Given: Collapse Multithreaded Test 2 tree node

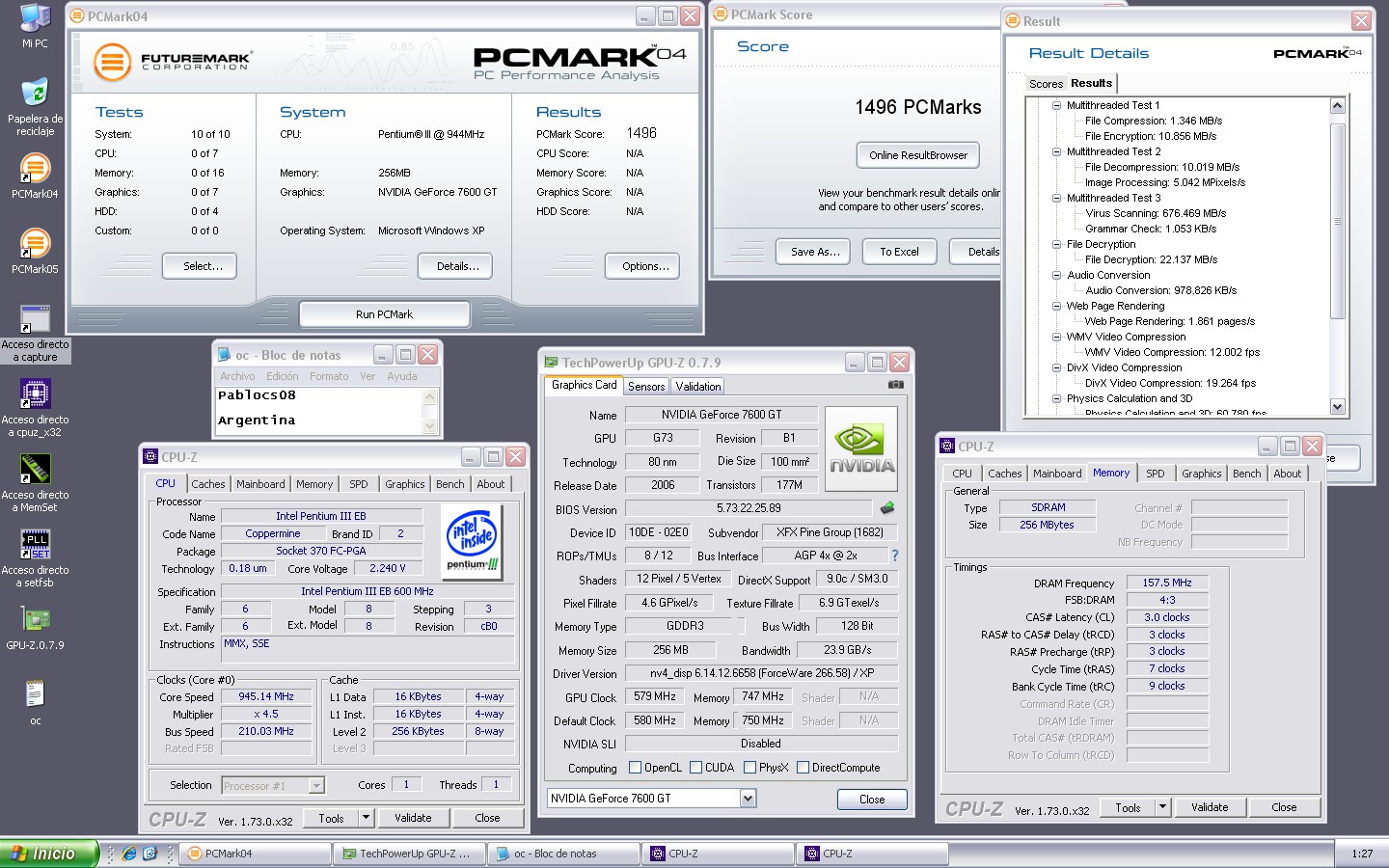Looking at the screenshot, I should coord(1056,151).
